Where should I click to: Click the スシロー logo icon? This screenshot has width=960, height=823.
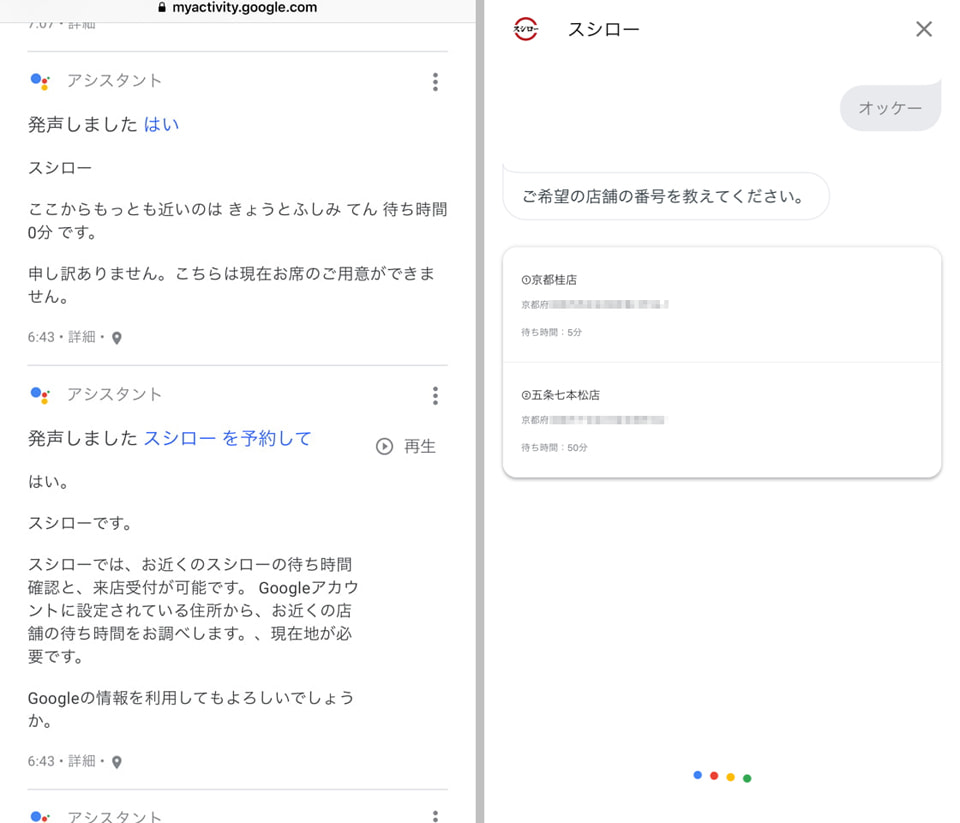point(525,29)
